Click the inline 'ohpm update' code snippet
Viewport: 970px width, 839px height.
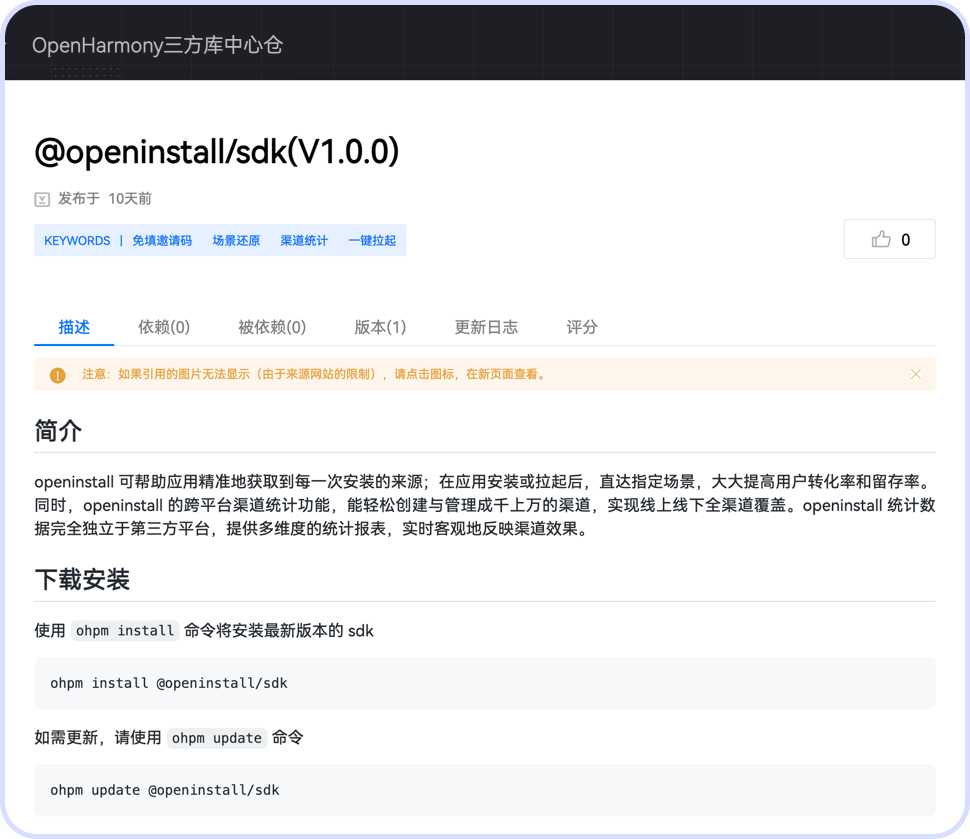coord(217,738)
